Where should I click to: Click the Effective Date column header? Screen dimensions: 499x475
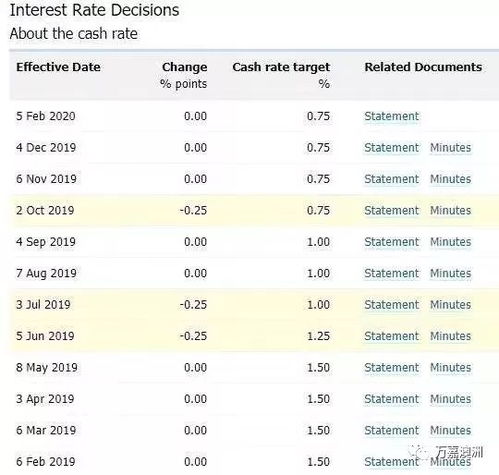(x=58, y=67)
